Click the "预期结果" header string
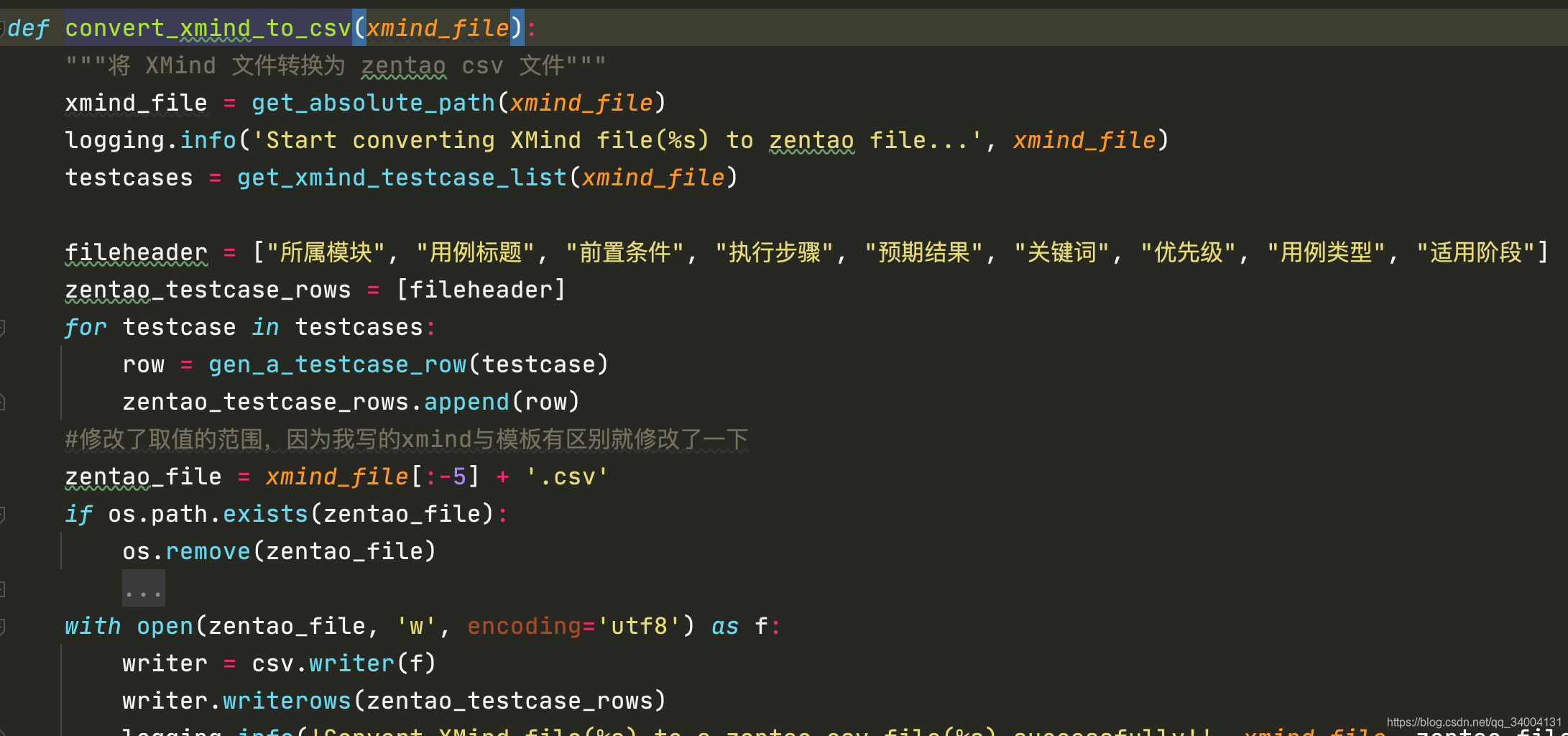The width and height of the screenshot is (1568, 736). (x=923, y=253)
